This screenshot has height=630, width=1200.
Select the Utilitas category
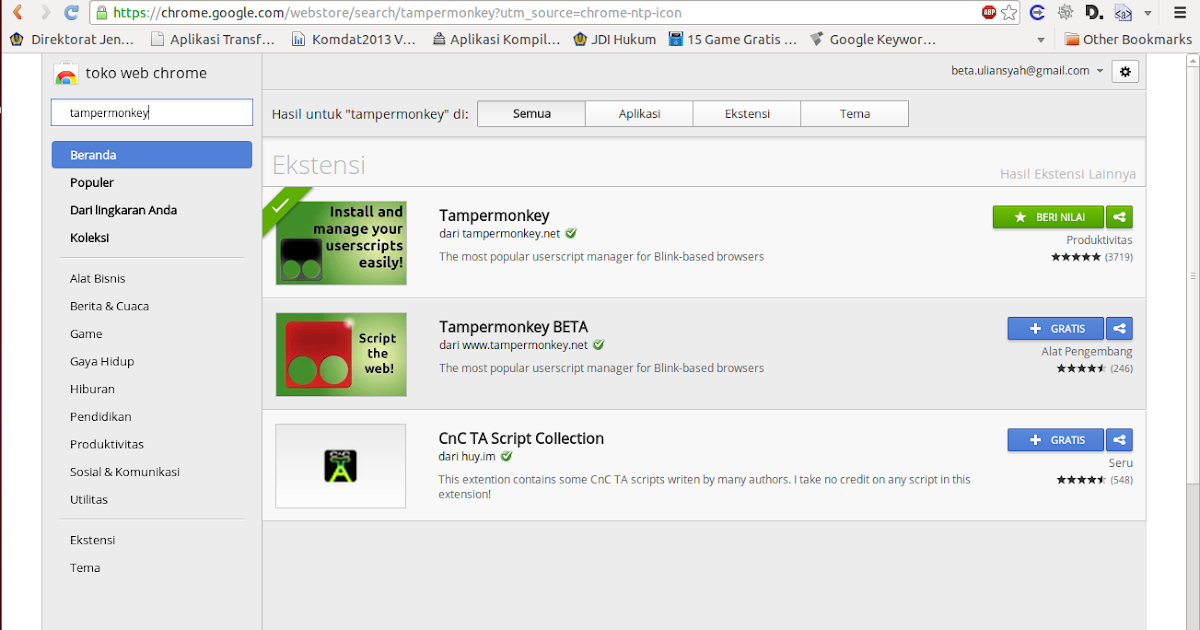point(89,500)
